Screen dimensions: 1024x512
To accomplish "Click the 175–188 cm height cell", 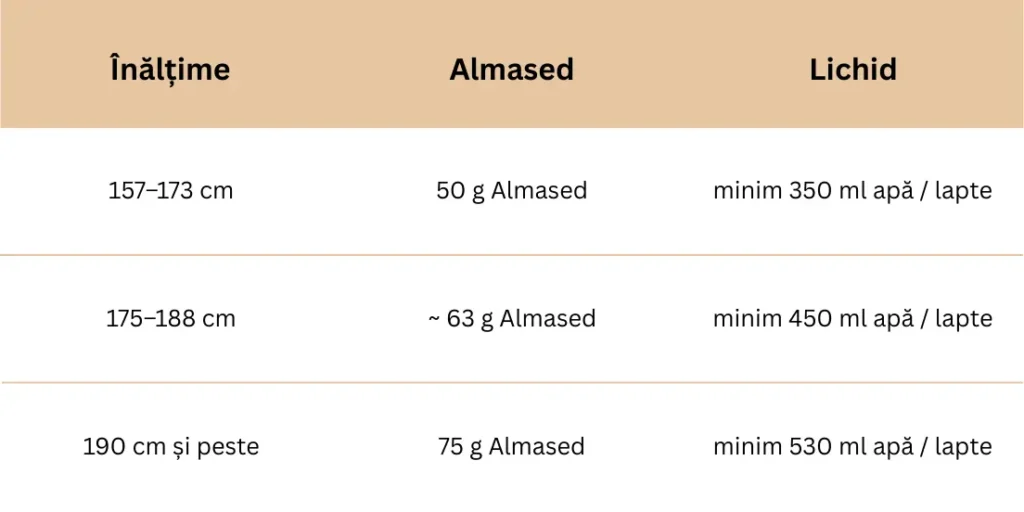I will [170, 319].
